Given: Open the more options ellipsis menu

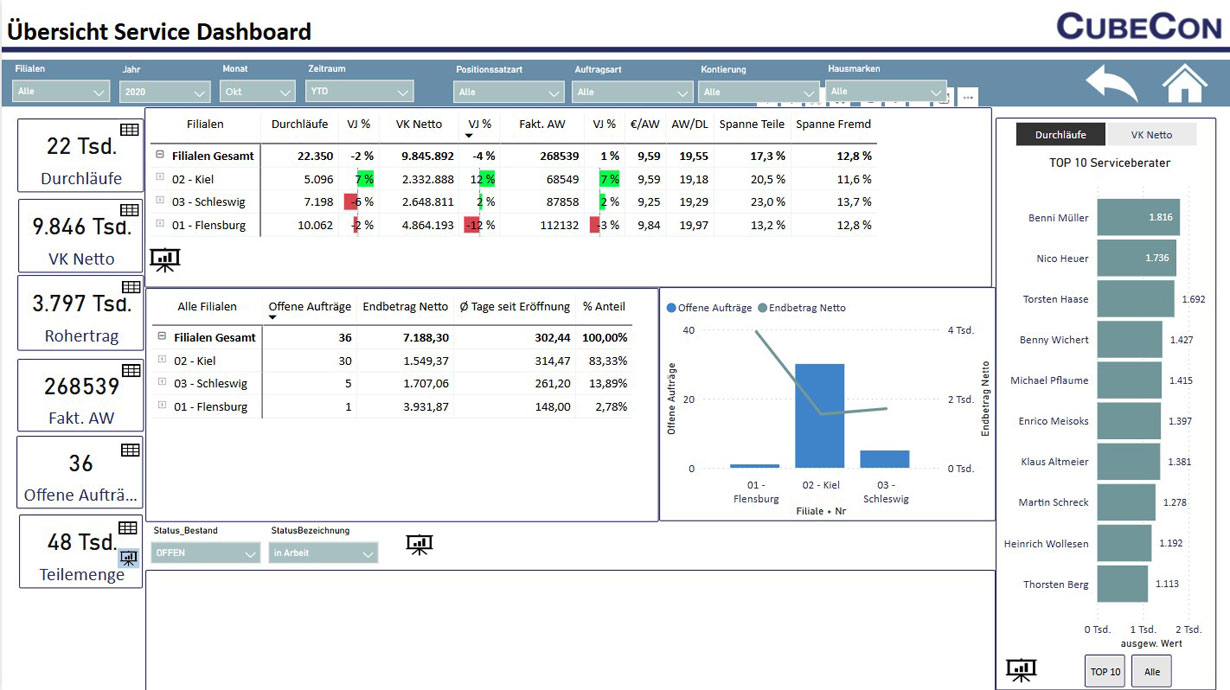Looking at the screenshot, I should 968,98.
